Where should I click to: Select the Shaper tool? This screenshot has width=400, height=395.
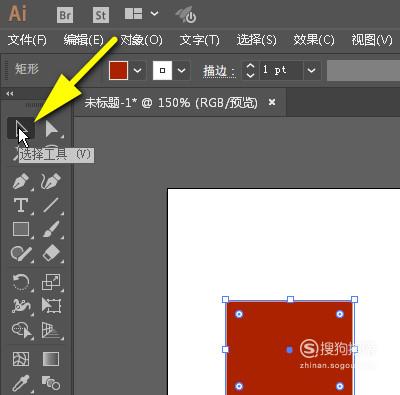coord(21,254)
